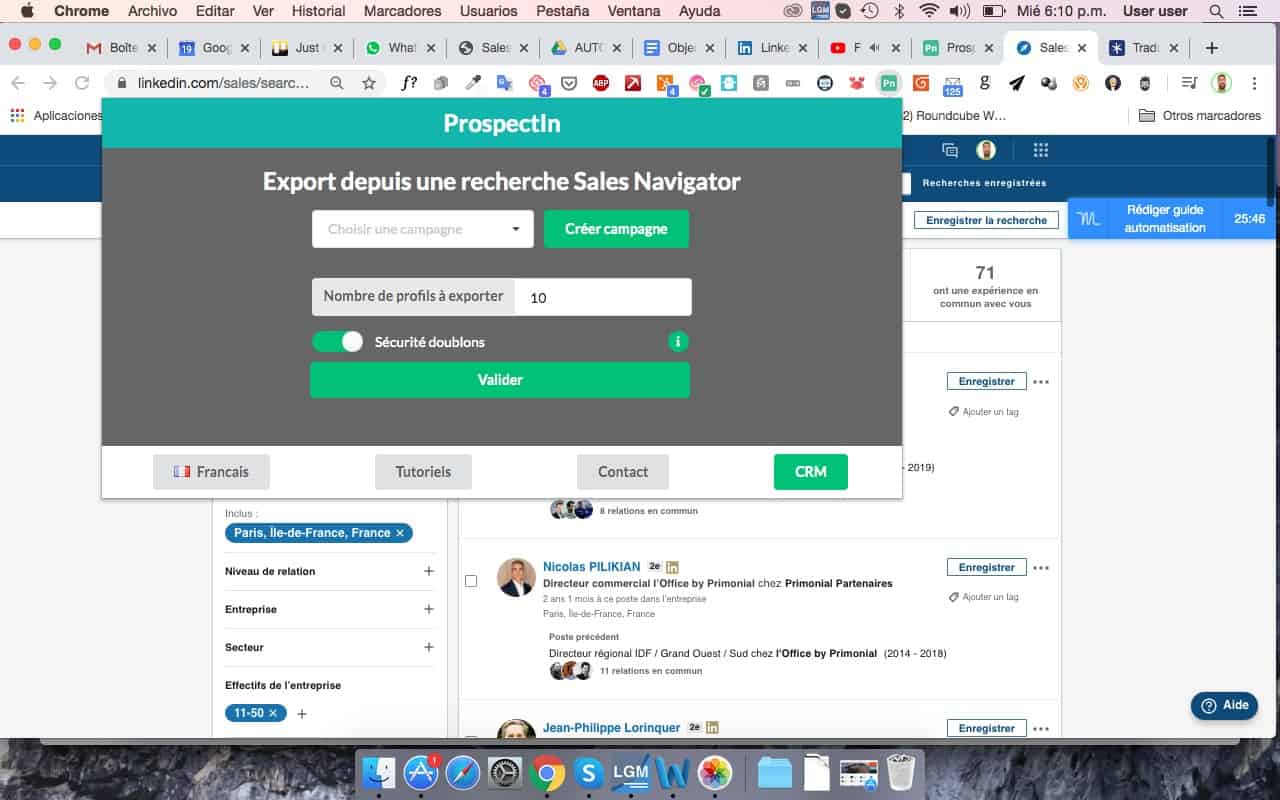Open LinkedIn apps grid icon
Screen dimensions: 1280x800
tap(1040, 150)
